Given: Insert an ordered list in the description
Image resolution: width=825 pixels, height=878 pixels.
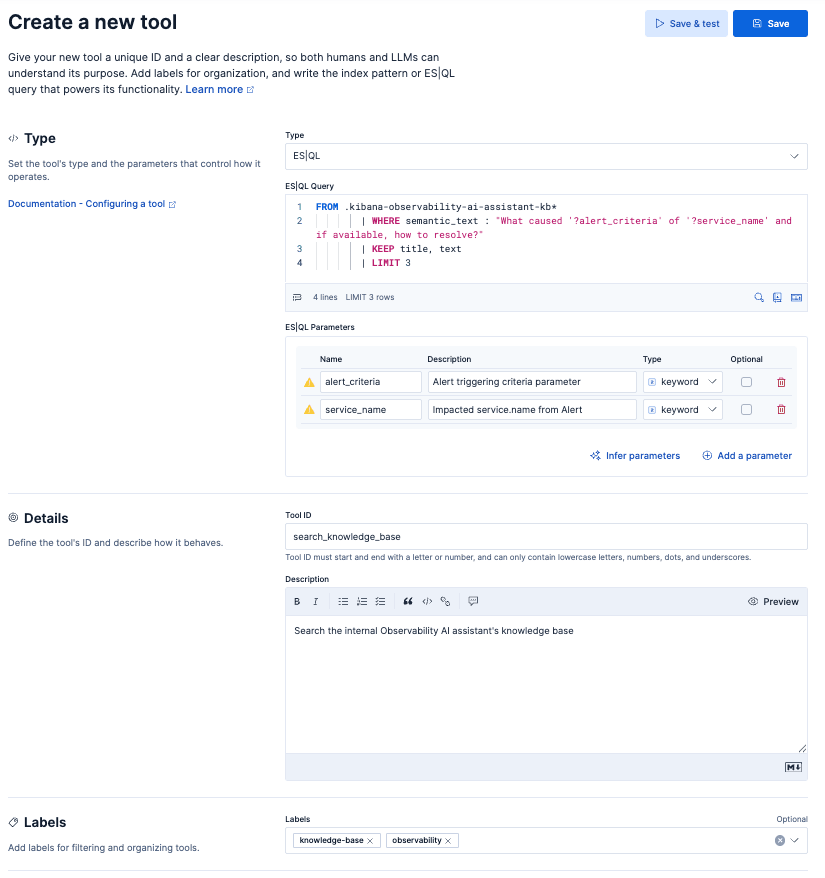Looking at the screenshot, I should (361, 601).
